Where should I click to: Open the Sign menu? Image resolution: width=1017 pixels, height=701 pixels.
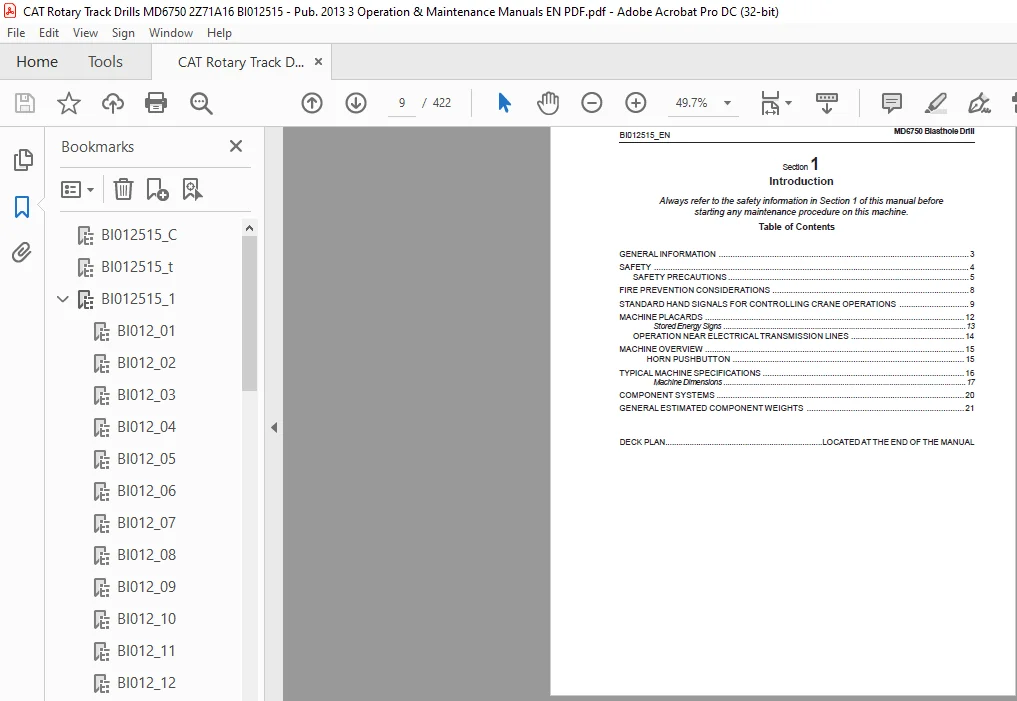[x=123, y=33]
